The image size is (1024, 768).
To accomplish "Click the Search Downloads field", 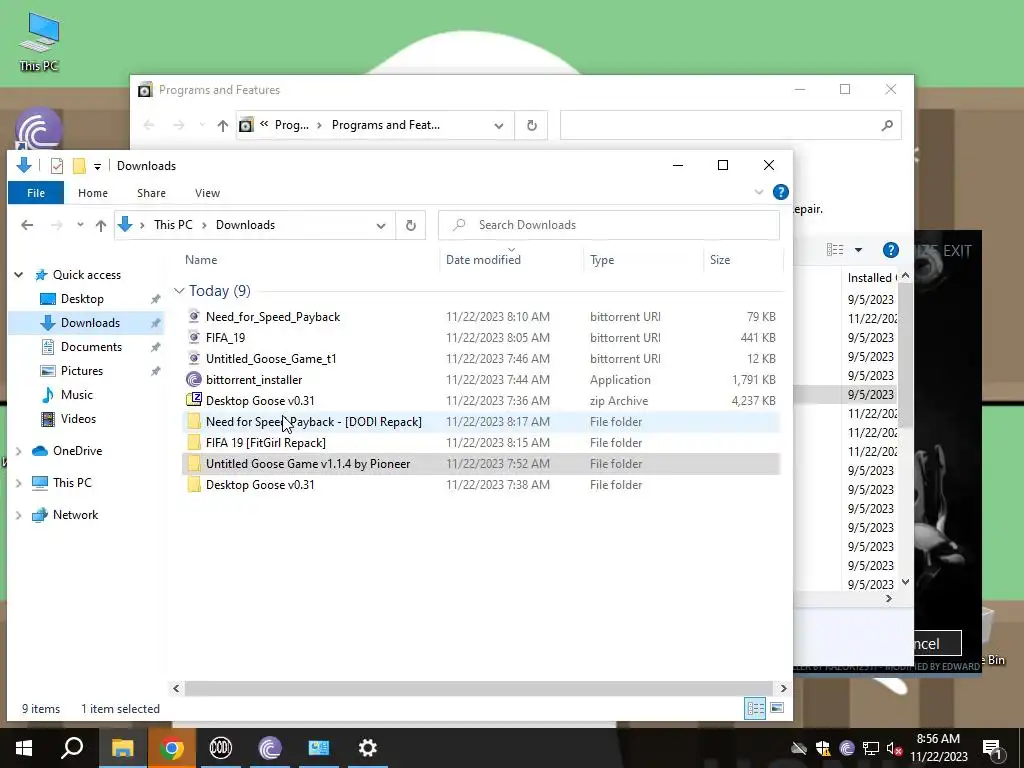I will pyautogui.click(x=609, y=225).
